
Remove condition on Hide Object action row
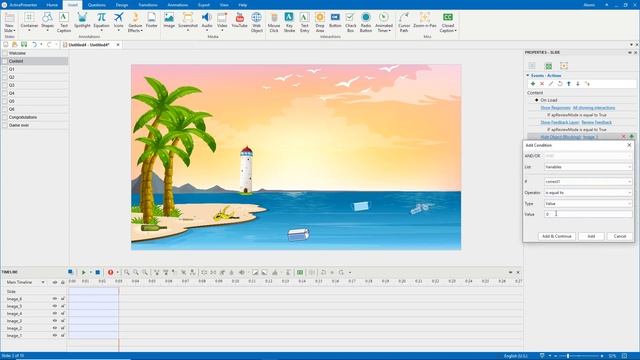pyautogui.click(x=623, y=136)
